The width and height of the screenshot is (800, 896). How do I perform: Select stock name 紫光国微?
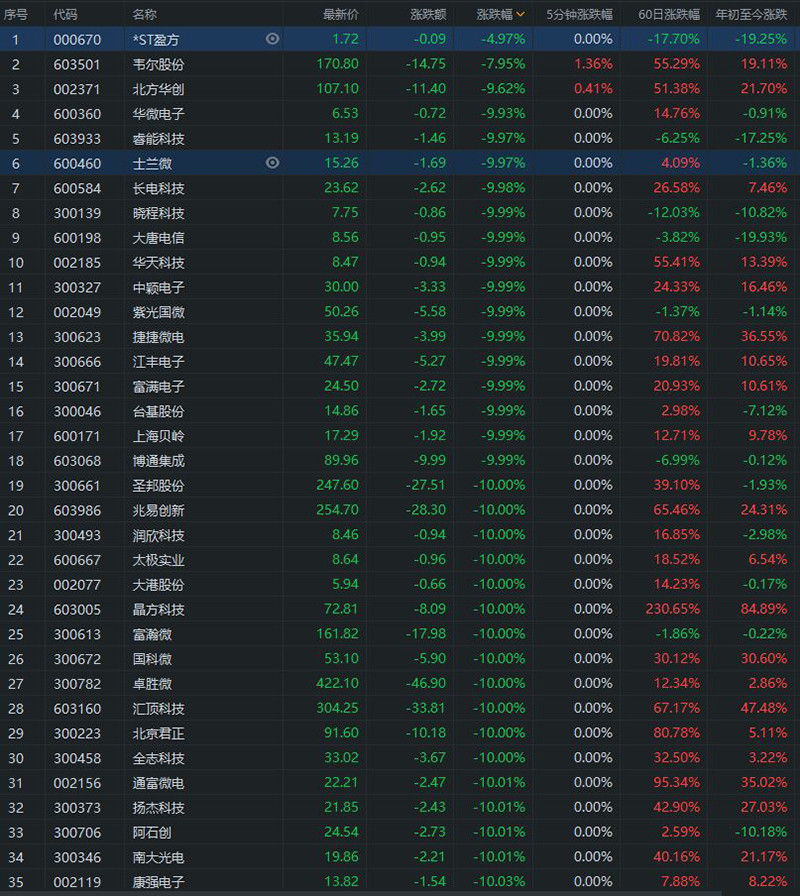pos(158,312)
